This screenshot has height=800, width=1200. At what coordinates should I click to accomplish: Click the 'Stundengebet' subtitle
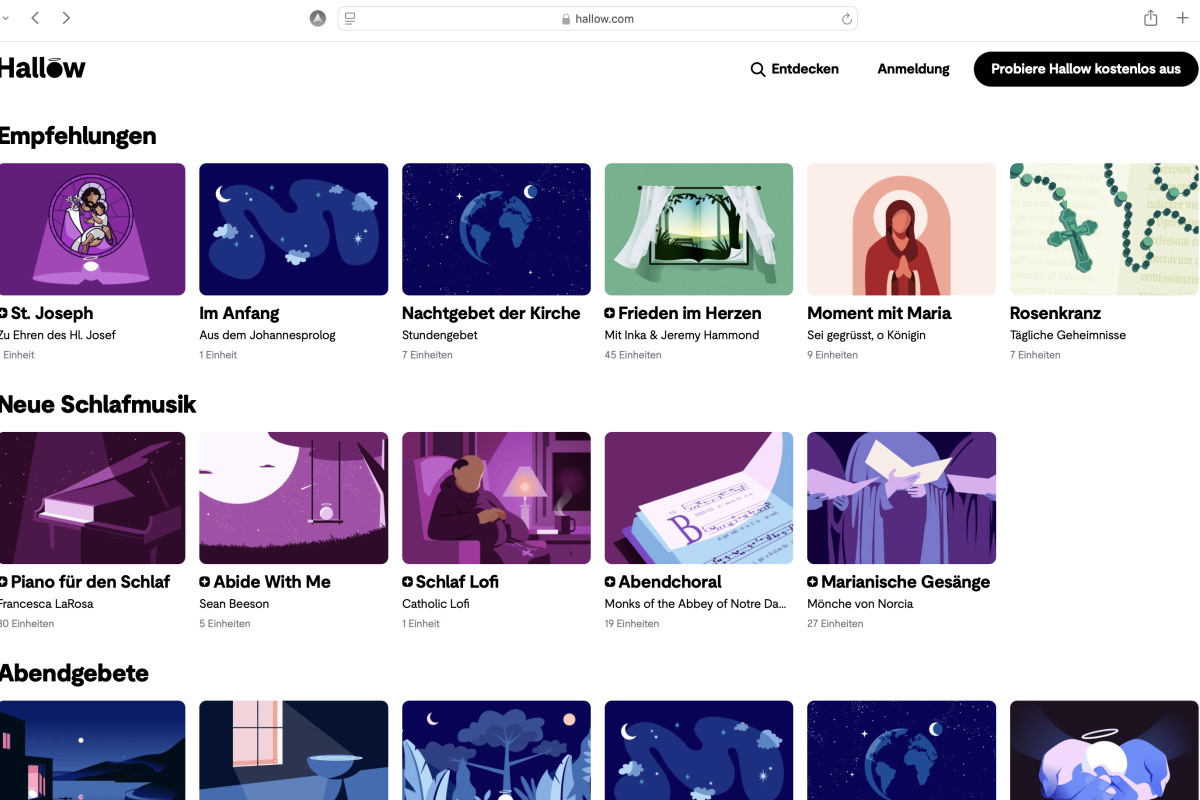click(x=440, y=335)
